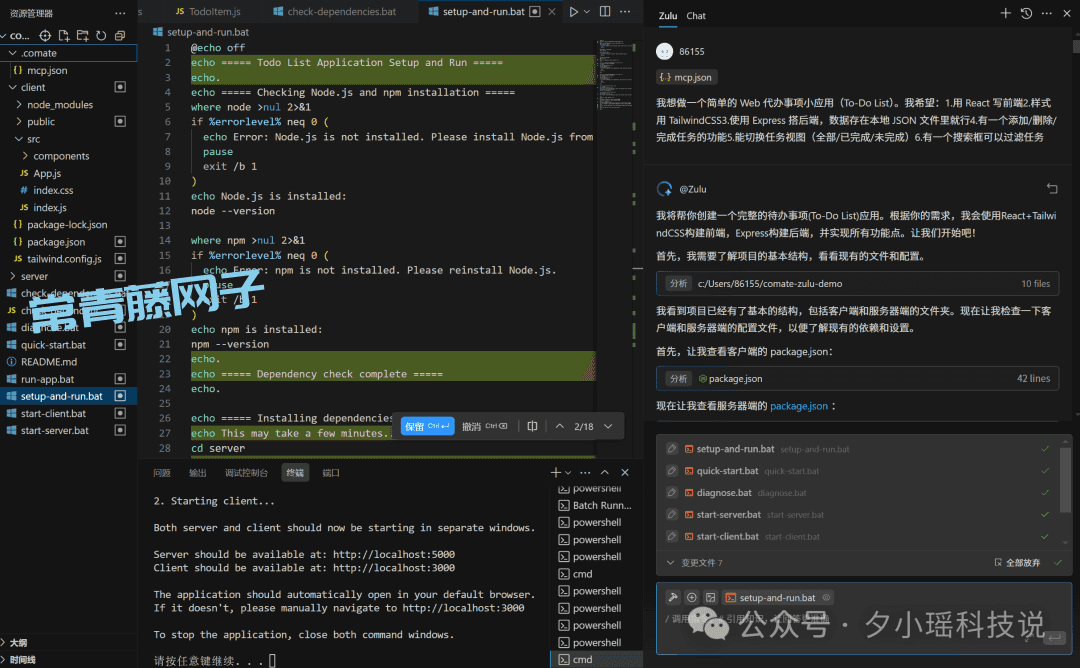The width and height of the screenshot is (1080, 668).
Task: Switch to the Chat tab in the Zulu panel
Action: pos(696,16)
